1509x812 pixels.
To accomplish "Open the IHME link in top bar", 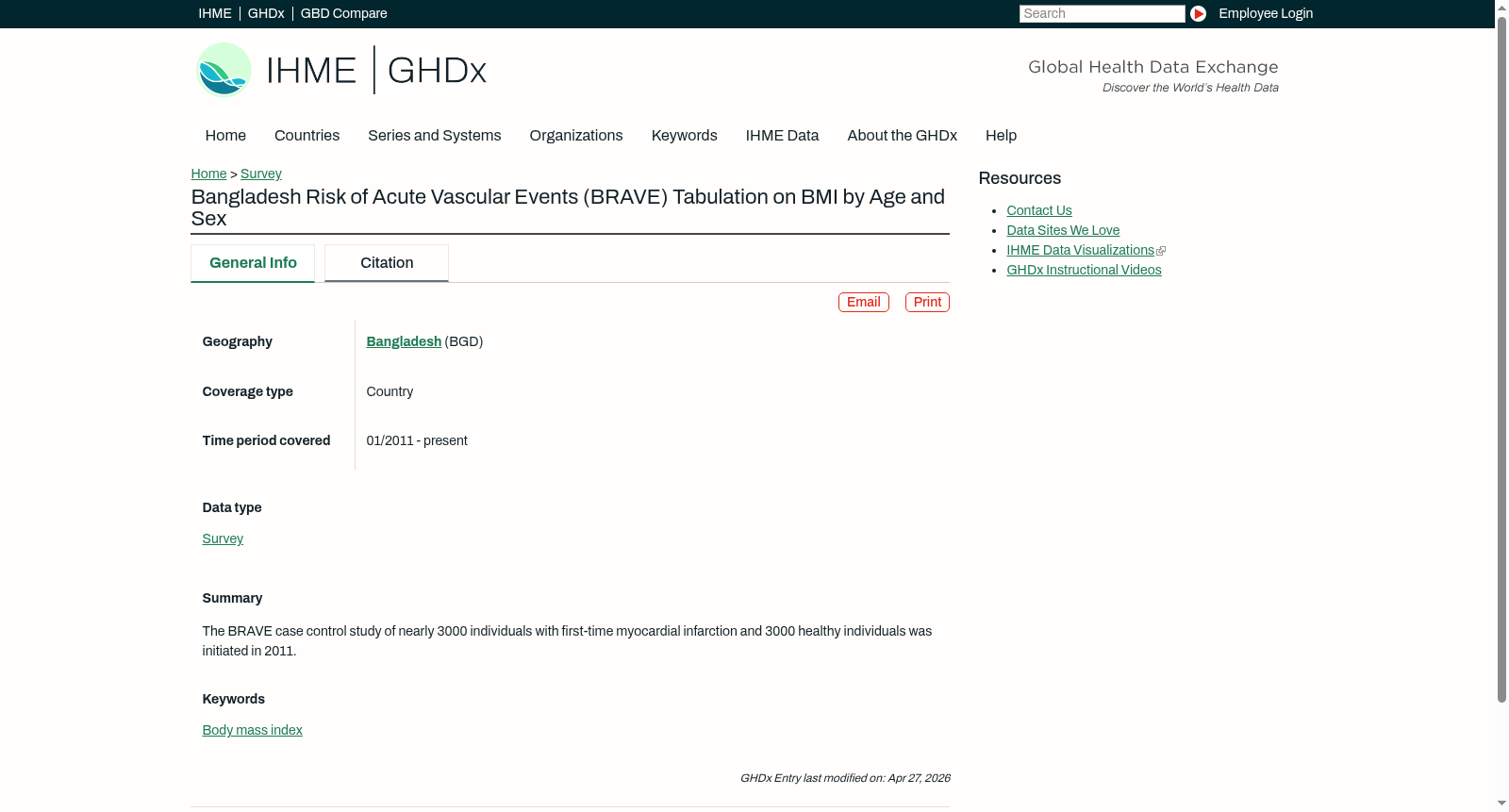I will click(215, 13).
